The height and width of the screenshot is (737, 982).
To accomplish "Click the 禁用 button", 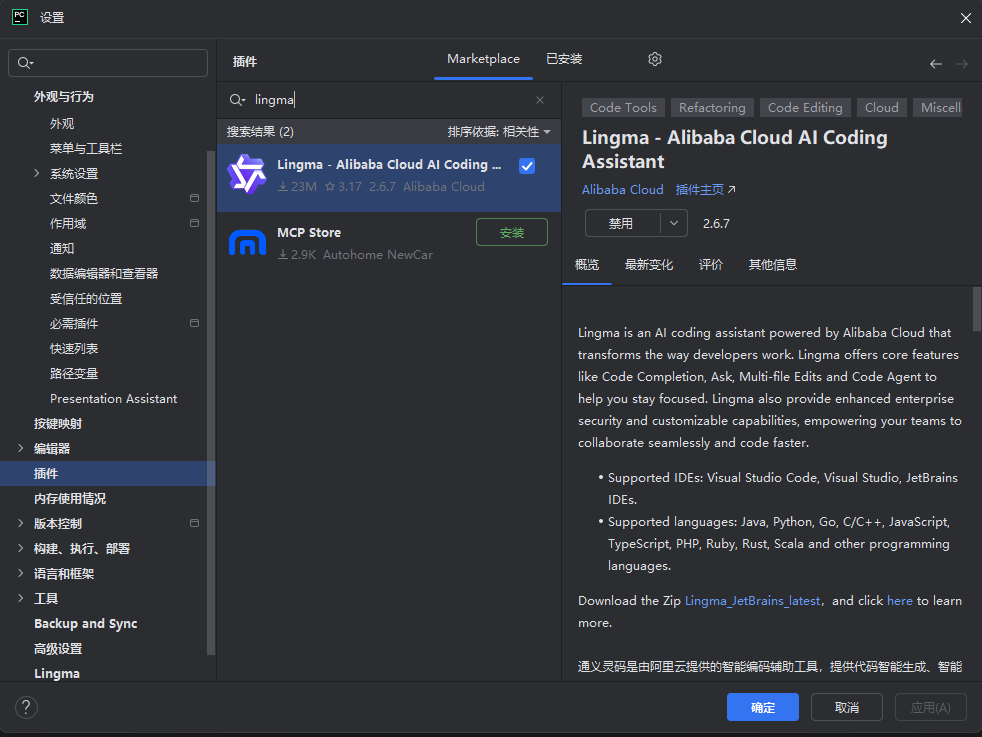I will point(621,223).
